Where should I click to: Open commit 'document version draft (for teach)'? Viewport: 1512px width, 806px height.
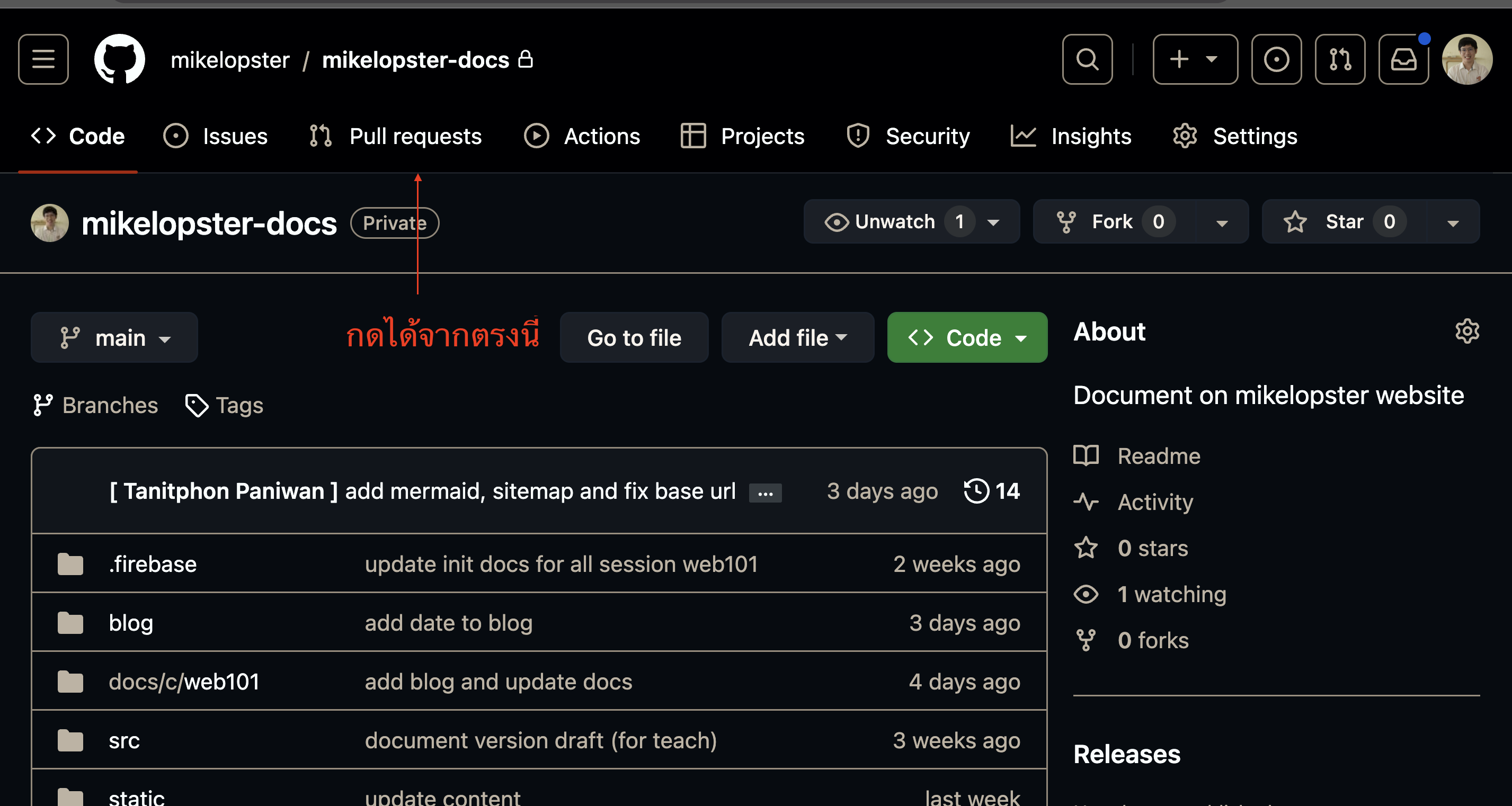pyautogui.click(x=540, y=740)
